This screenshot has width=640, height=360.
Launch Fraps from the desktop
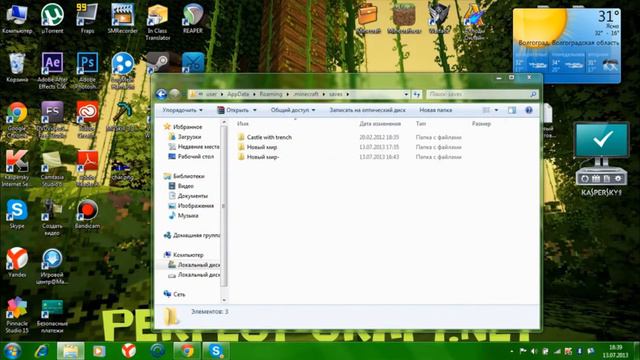[87, 18]
